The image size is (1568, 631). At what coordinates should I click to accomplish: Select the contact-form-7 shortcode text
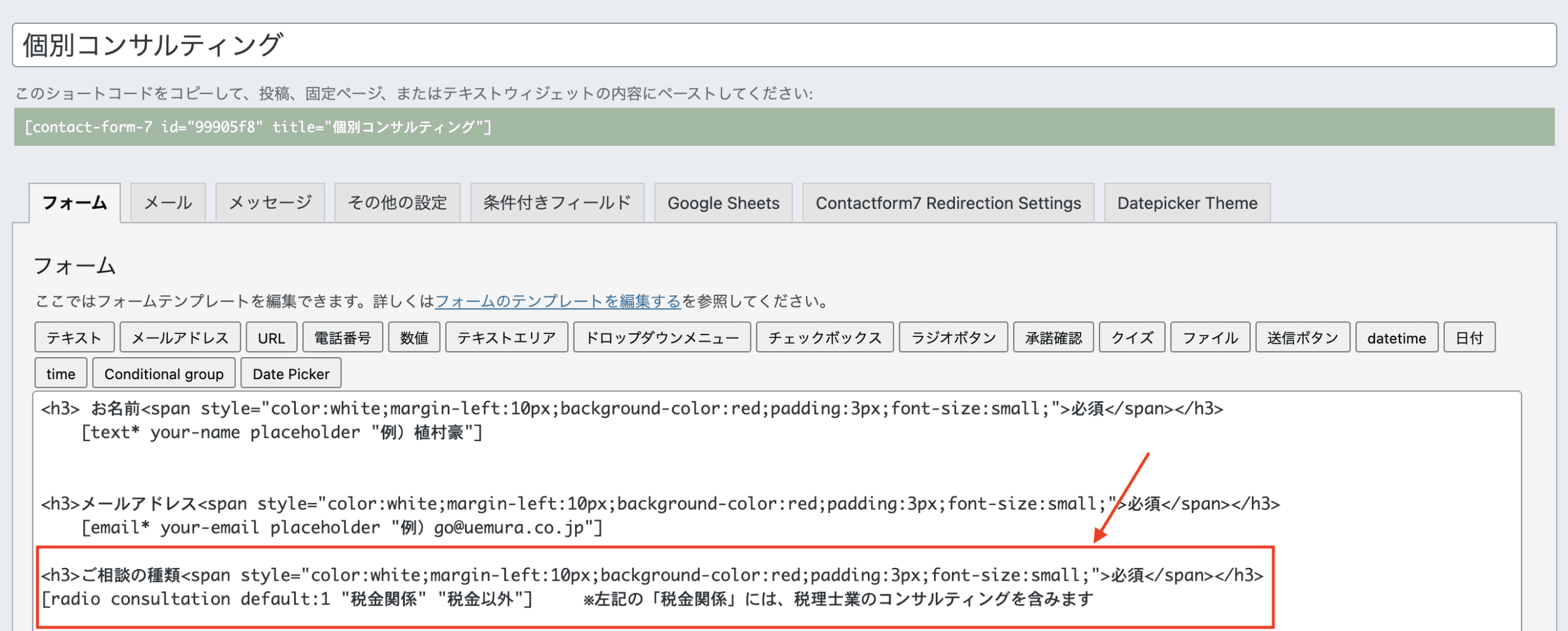click(x=258, y=127)
